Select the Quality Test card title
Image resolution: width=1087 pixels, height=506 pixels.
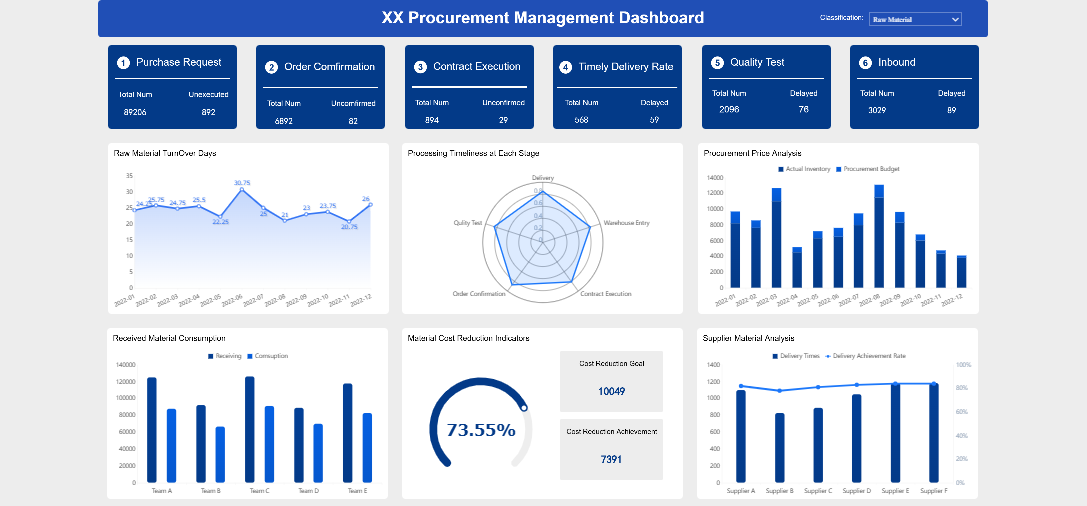pyautogui.click(x=757, y=62)
